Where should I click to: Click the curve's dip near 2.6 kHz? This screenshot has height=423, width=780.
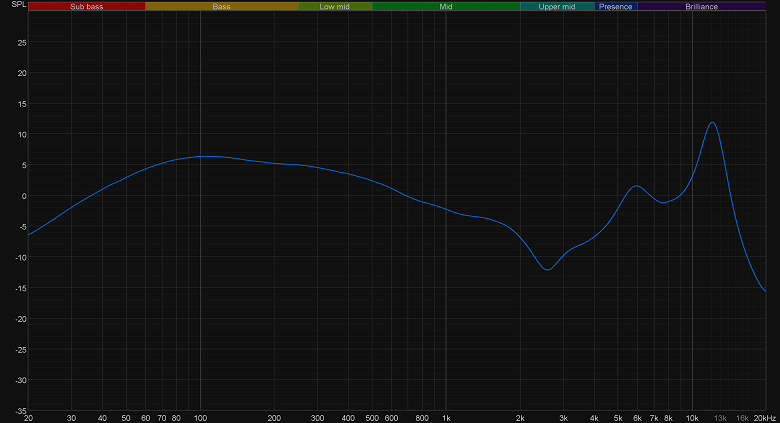[x=548, y=269]
